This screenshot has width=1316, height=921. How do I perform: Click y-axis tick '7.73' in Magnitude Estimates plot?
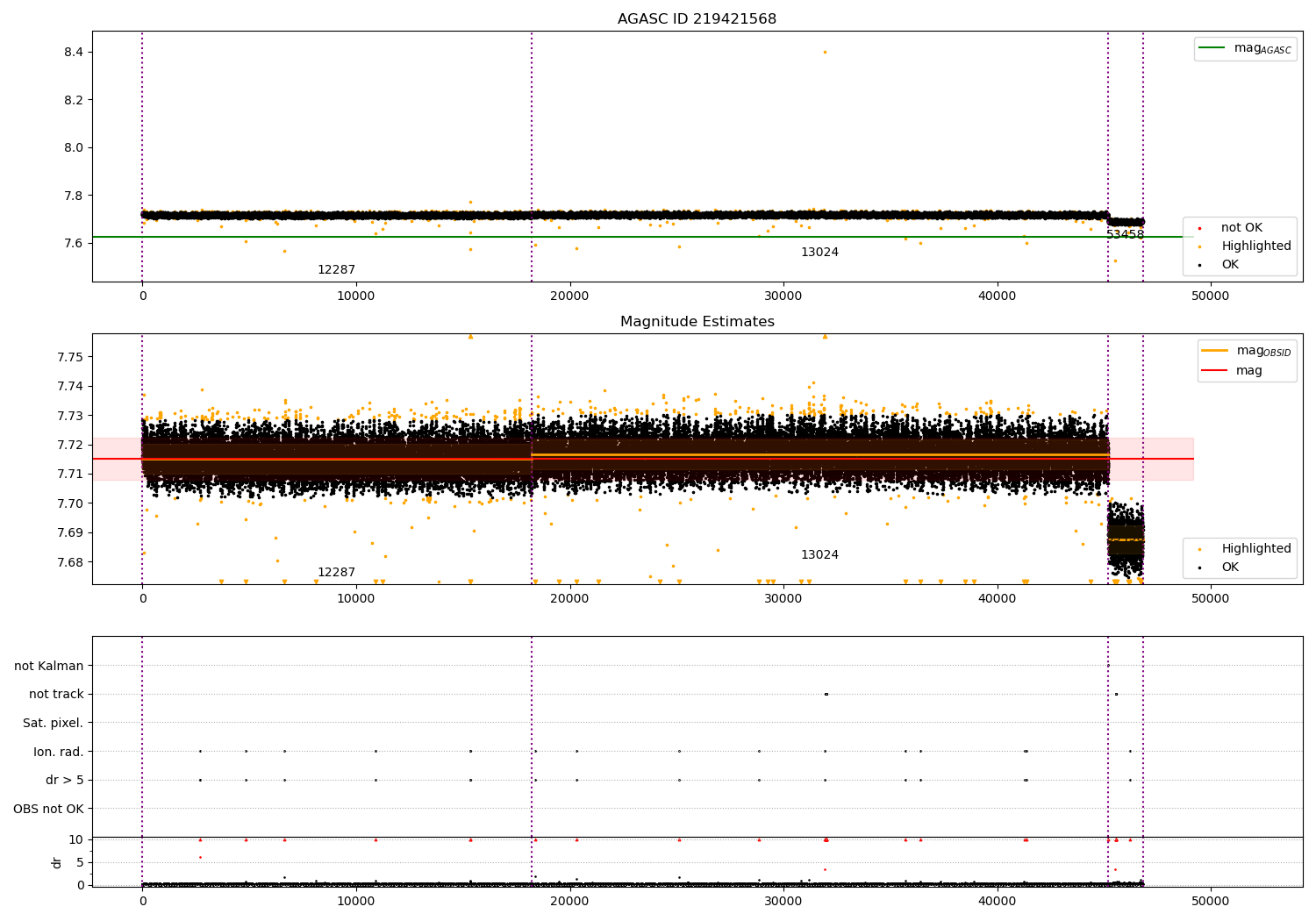(70, 416)
